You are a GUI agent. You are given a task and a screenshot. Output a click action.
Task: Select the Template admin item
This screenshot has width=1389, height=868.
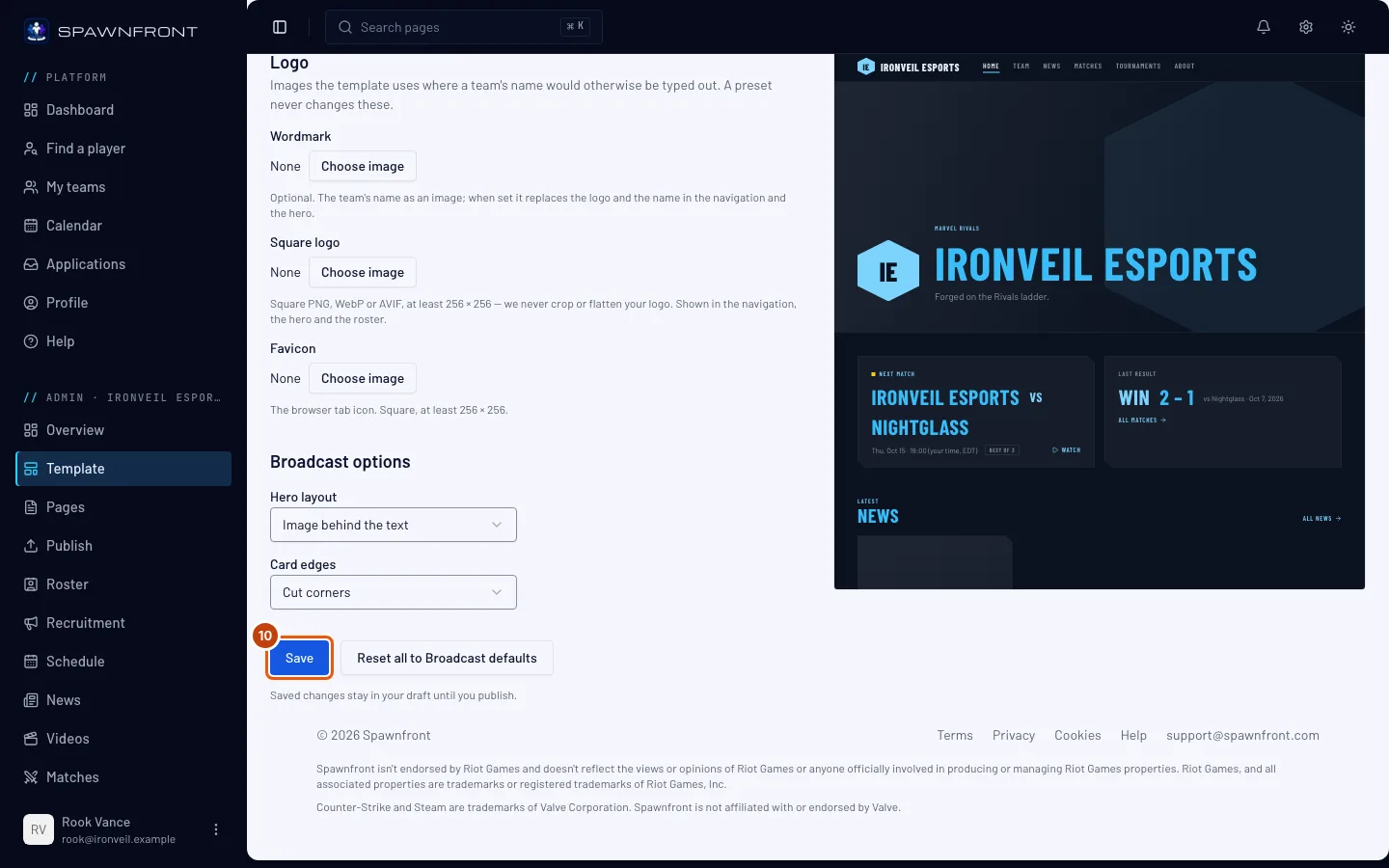pyautogui.click(x=123, y=469)
